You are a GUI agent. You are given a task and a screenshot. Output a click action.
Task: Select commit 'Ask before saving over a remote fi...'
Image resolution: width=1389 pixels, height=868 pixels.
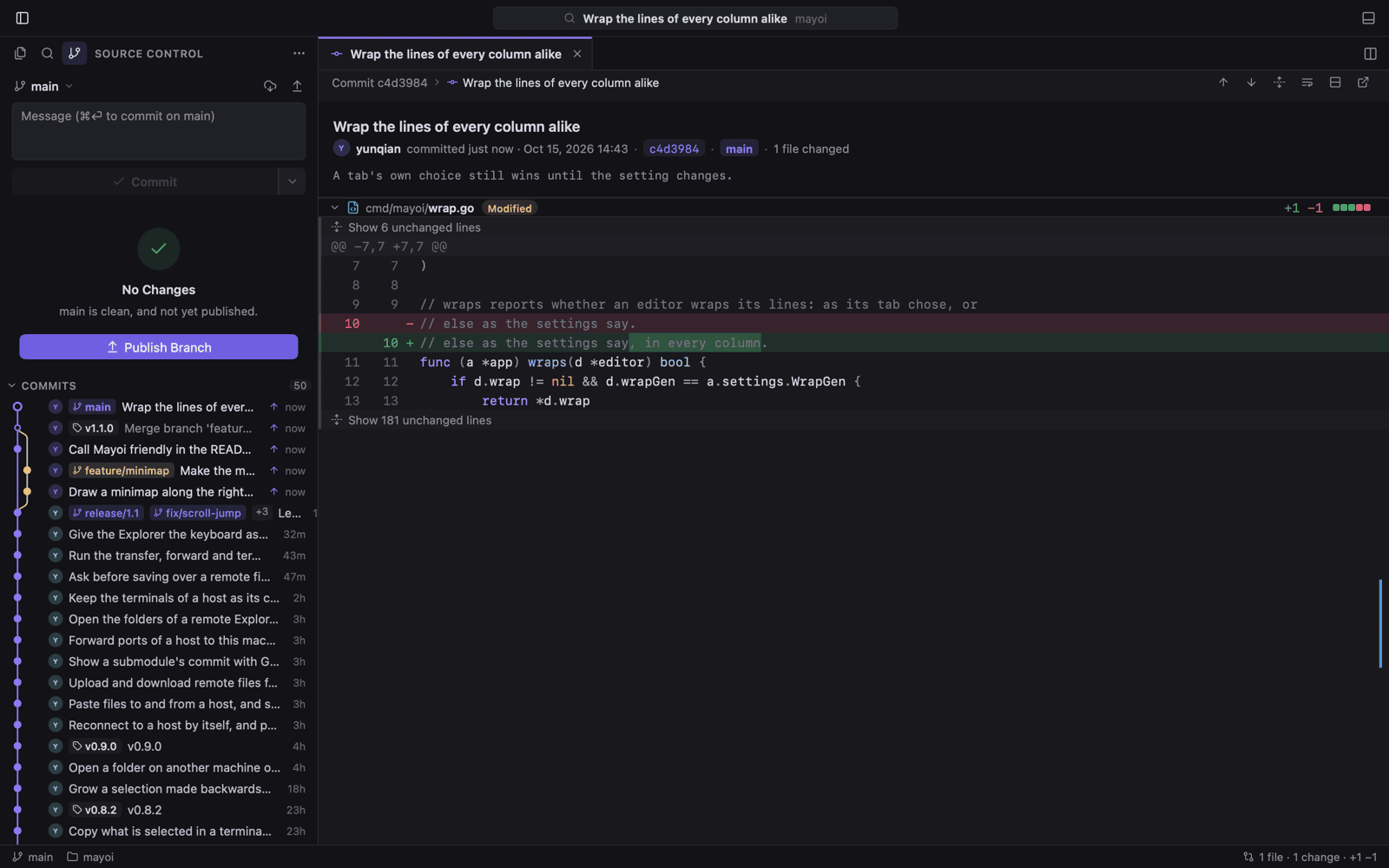159,576
